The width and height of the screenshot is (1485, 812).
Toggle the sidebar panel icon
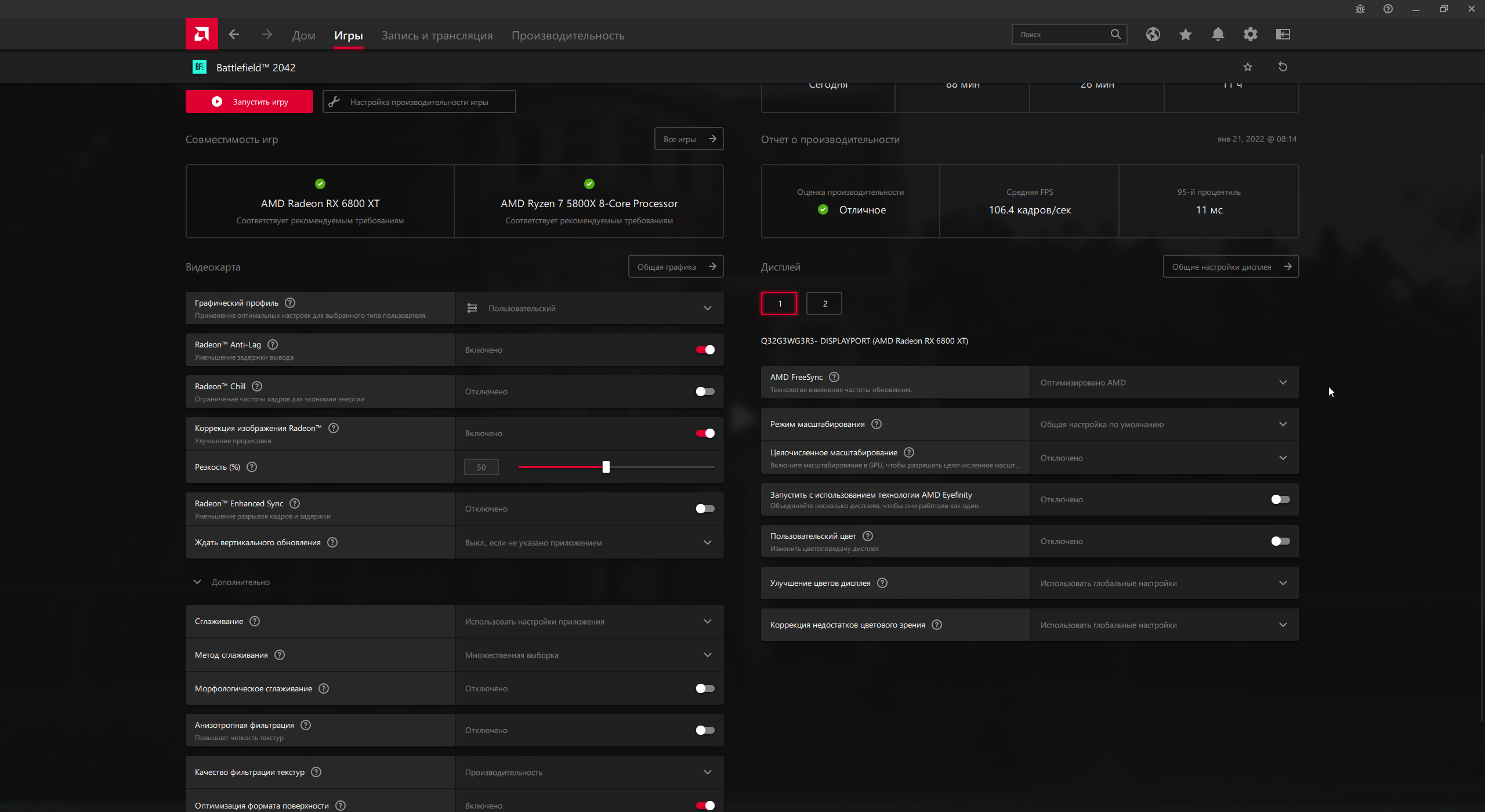pos(1283,34)
